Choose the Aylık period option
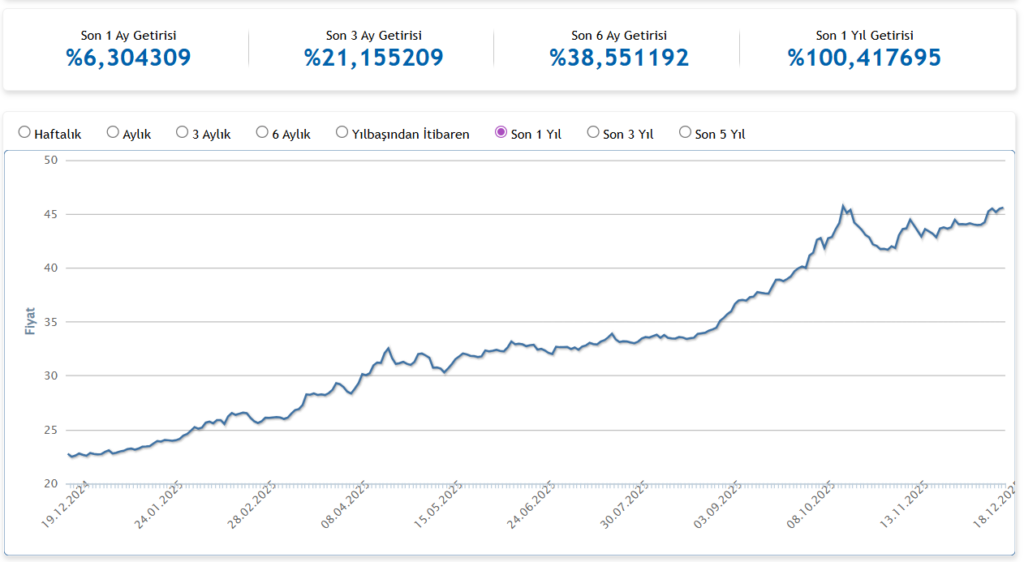Image resolution: width=1024 pixels, height=562 pixels. pyautogui.click(x=113, y=132)
